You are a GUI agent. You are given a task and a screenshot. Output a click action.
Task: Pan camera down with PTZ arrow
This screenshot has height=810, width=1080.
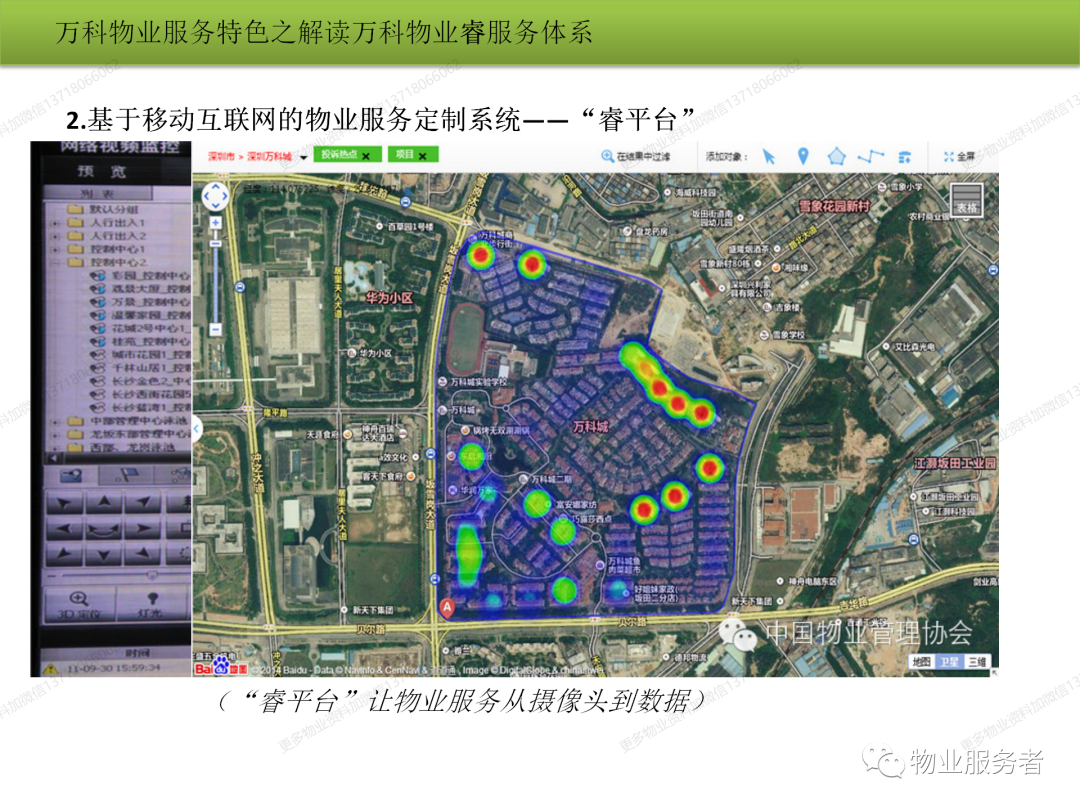click(x=103, y=554)
